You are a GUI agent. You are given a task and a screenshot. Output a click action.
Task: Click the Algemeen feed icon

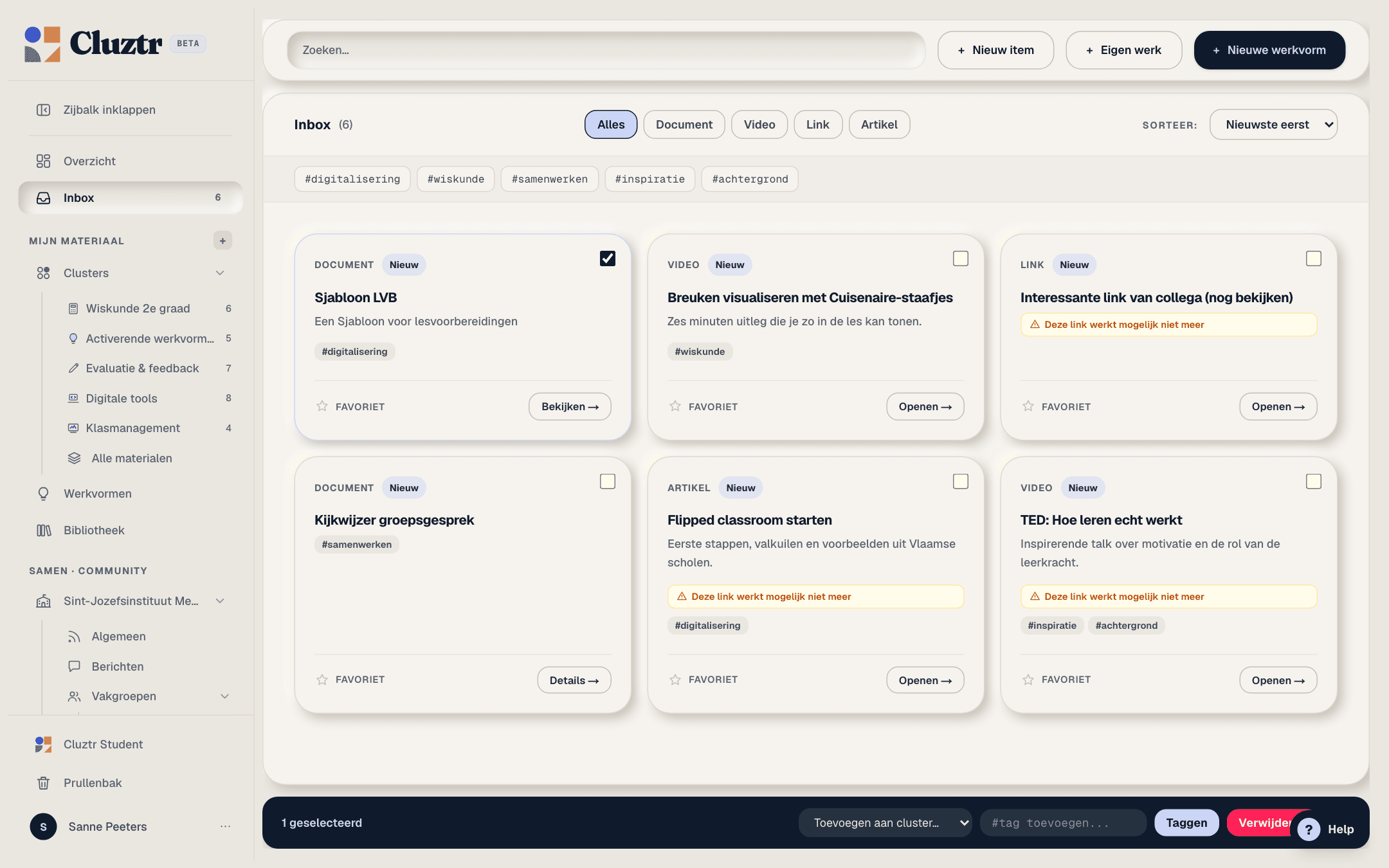coord(74,637)
